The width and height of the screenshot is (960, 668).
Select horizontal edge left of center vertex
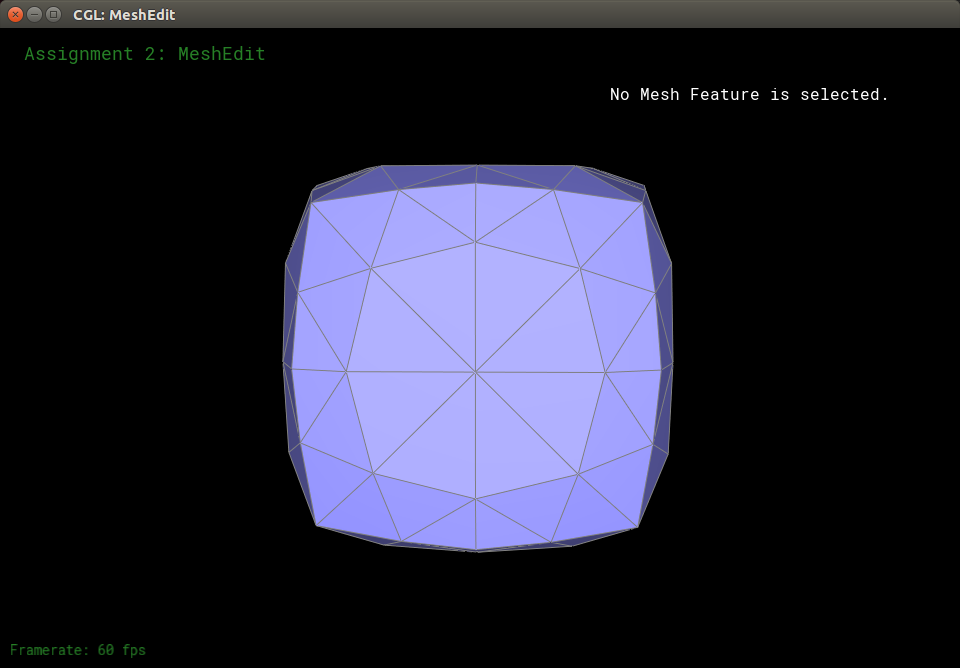(411, 372)
